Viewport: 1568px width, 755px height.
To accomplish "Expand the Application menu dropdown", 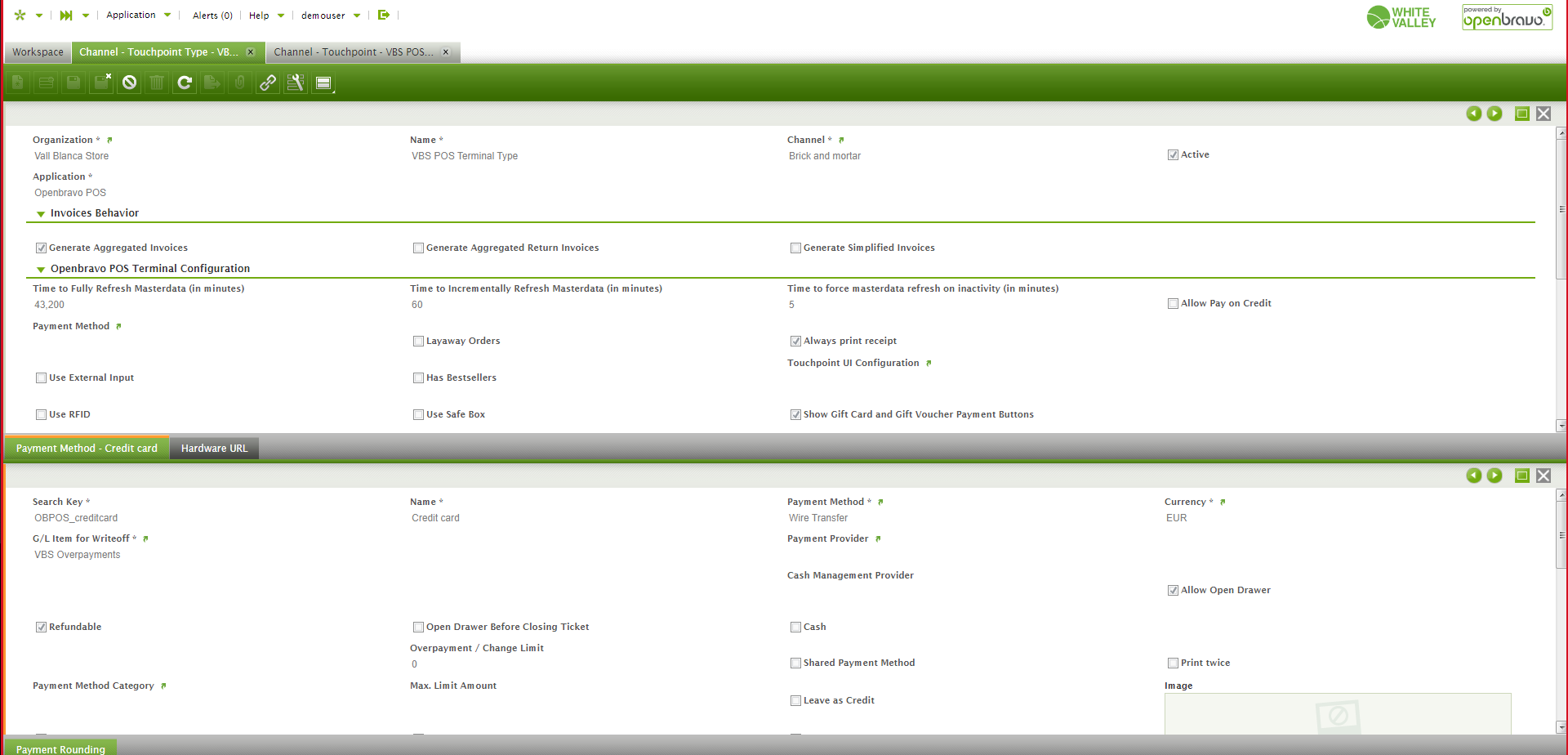I will point(167,16).
